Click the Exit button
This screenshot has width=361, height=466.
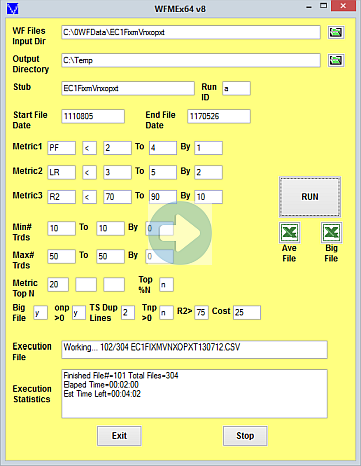click(x=119, y=436)
